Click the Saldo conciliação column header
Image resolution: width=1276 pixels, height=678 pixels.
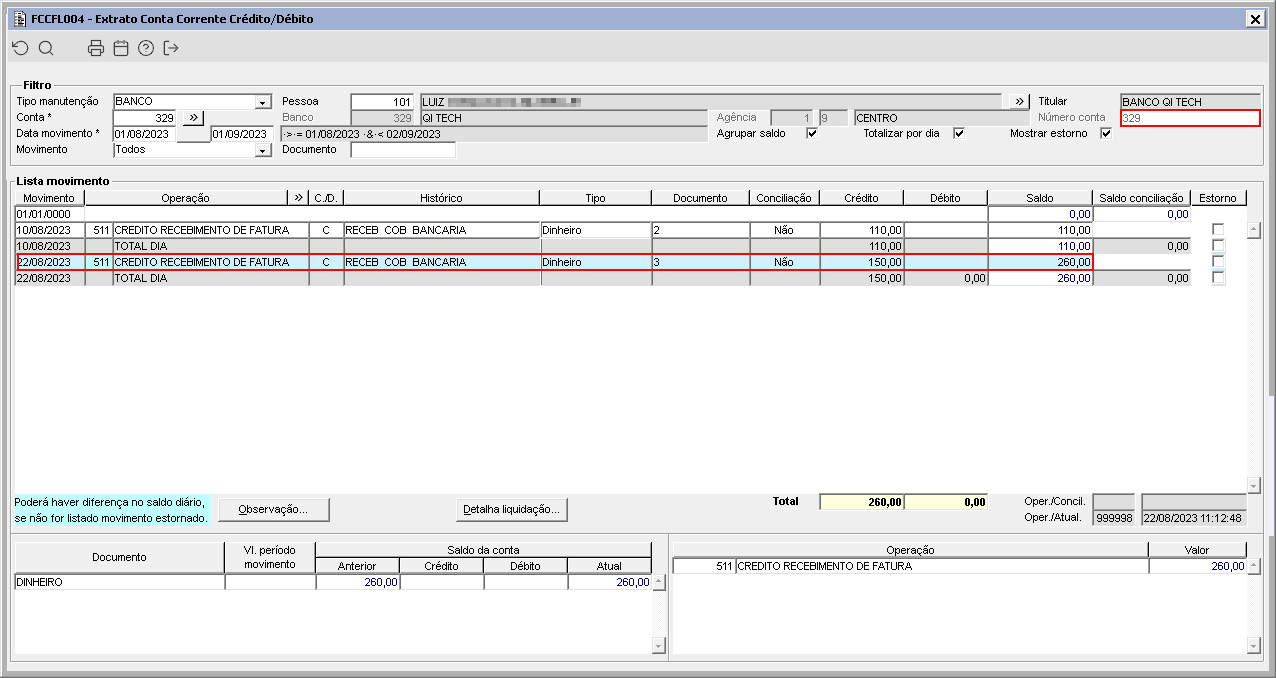coord(1142,198)
